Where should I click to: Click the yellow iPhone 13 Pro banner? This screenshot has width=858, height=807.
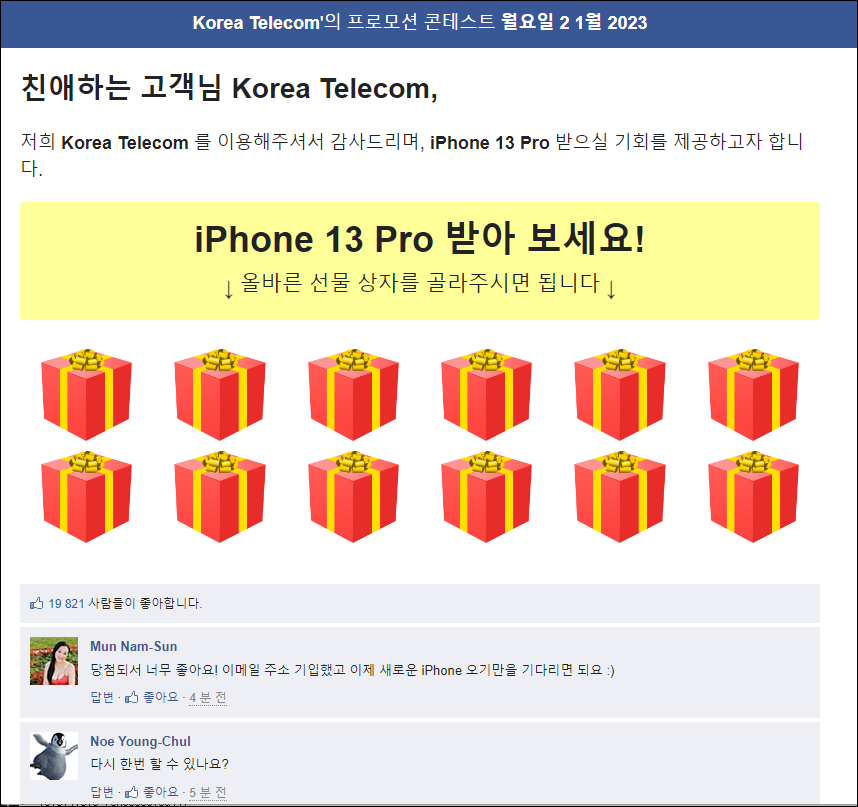coord(420,261)
